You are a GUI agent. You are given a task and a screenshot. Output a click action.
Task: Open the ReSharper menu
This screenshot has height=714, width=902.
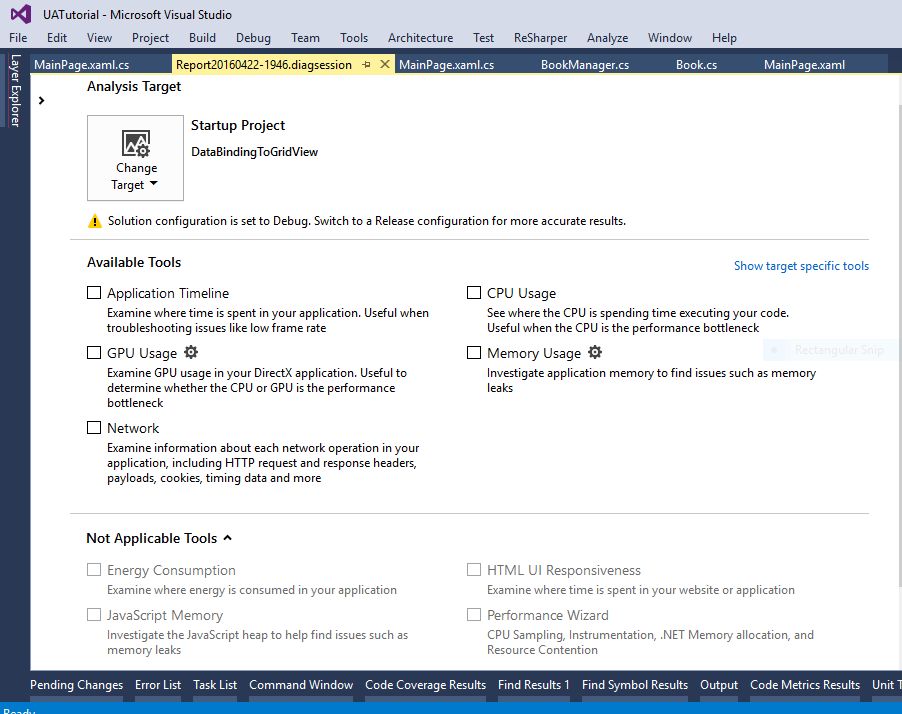(x=540, y=38)
